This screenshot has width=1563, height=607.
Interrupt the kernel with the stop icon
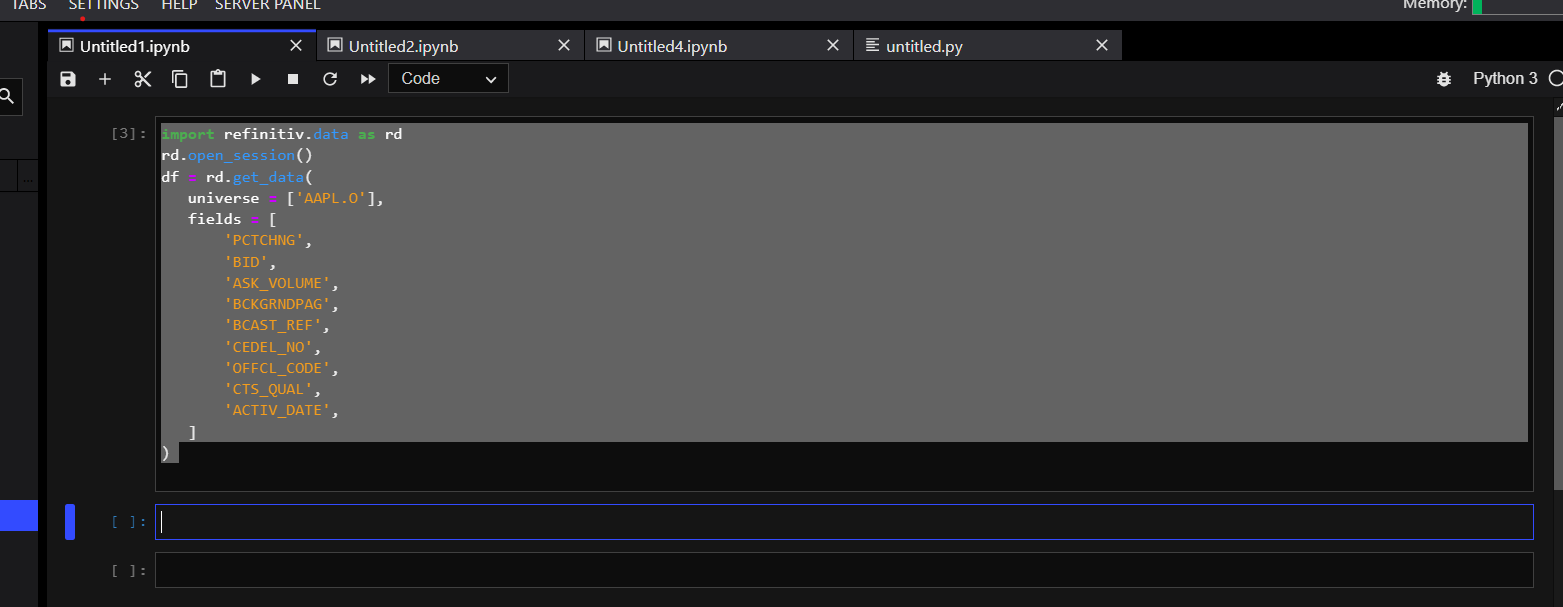[293, 79]
